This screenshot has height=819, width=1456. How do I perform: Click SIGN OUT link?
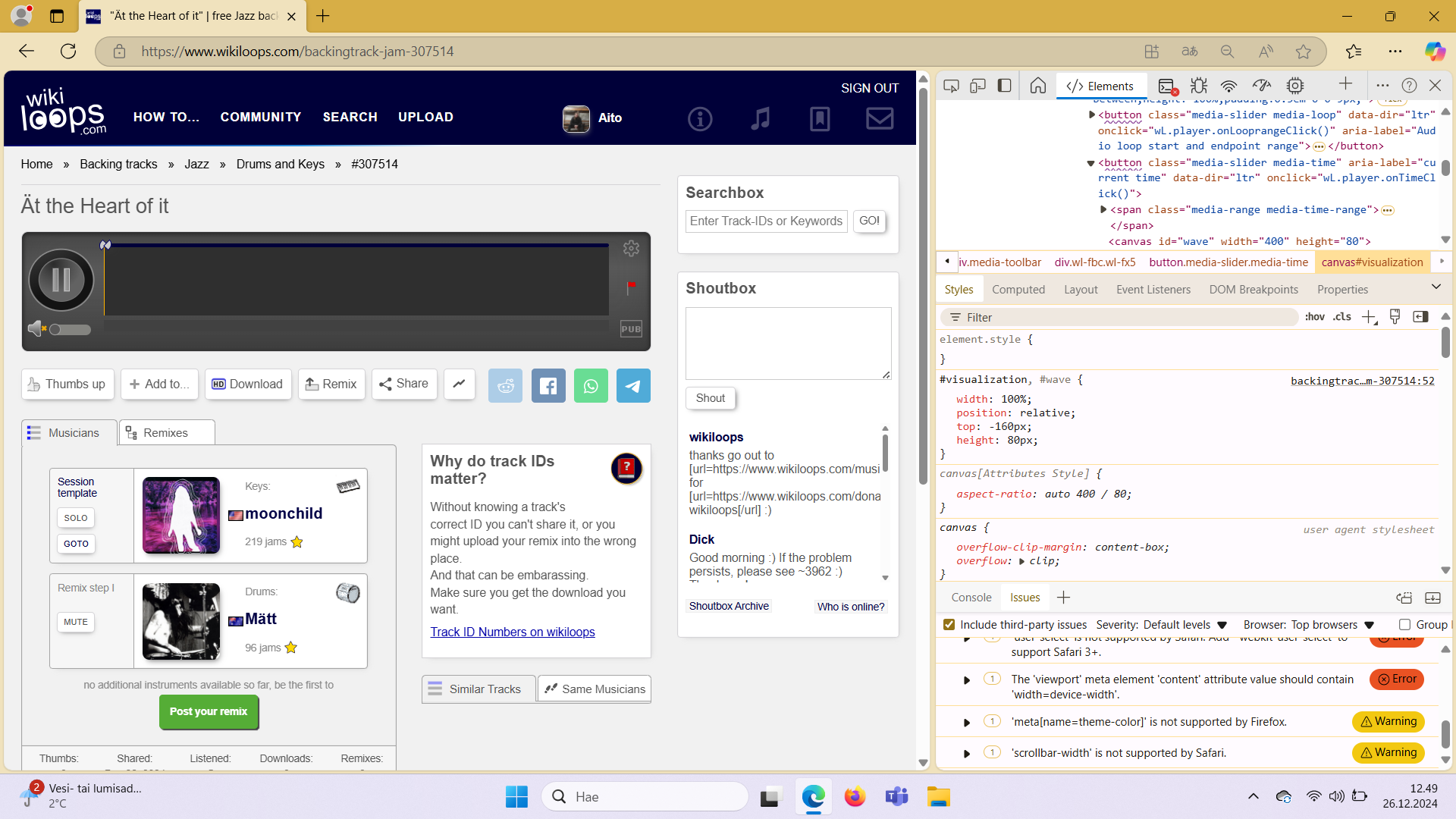pyautogui.click(x=870, y=88)
